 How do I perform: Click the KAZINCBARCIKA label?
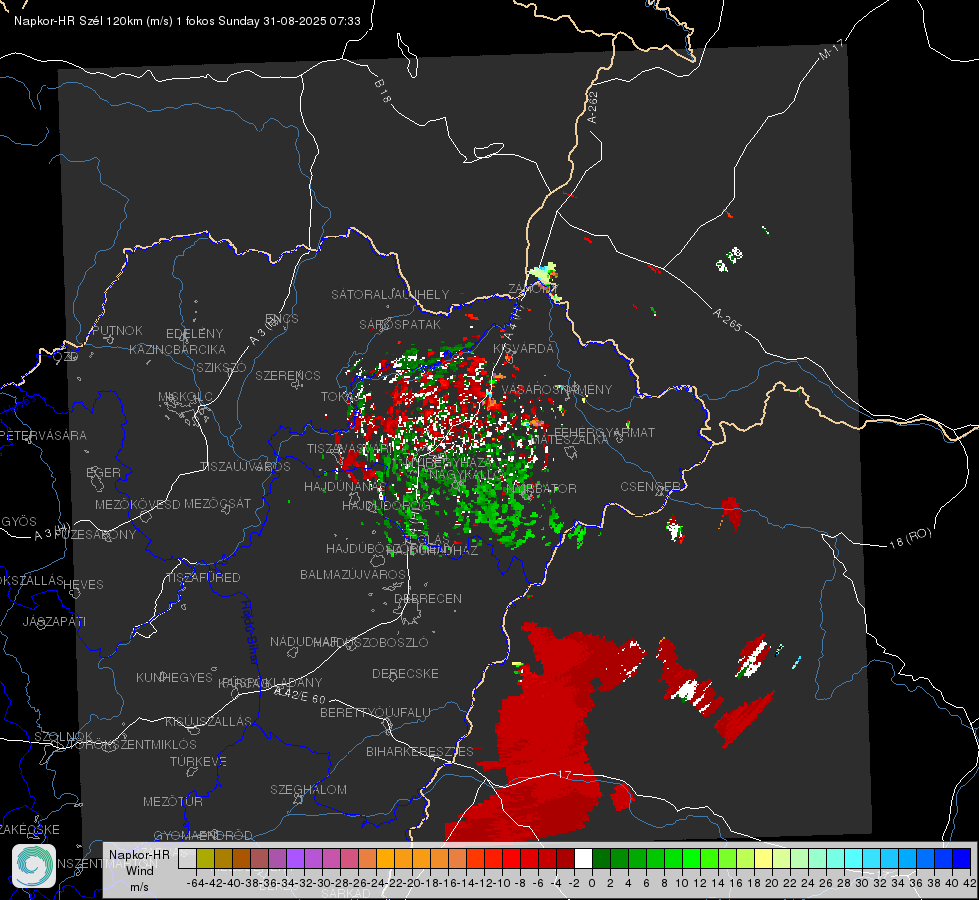[177, 349]
